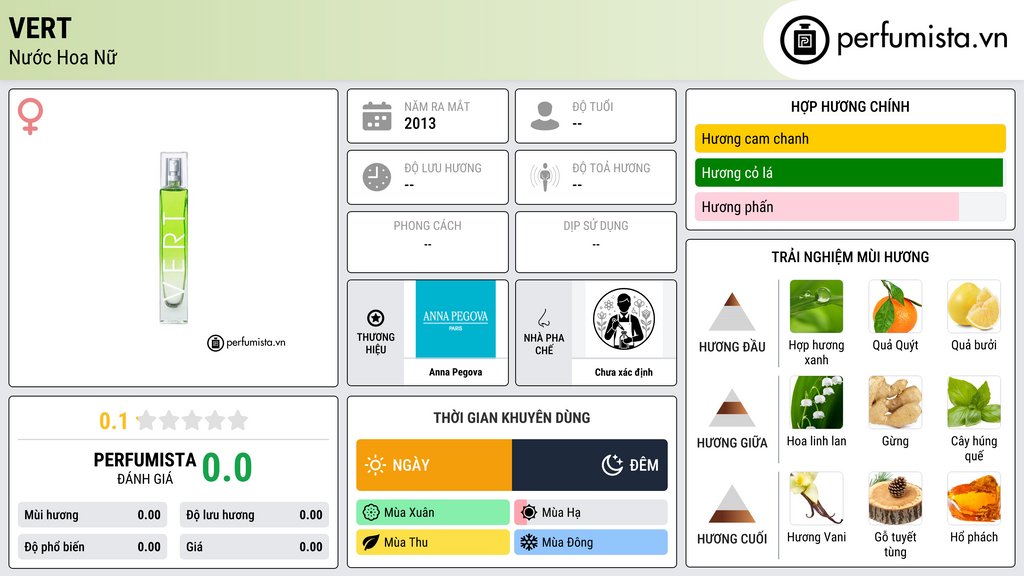Click the nose icon above Nhà pha chế
Image resolution: width=1024 pixels, height=576 pixels.
pyautogui.click(x=543, y=318)
